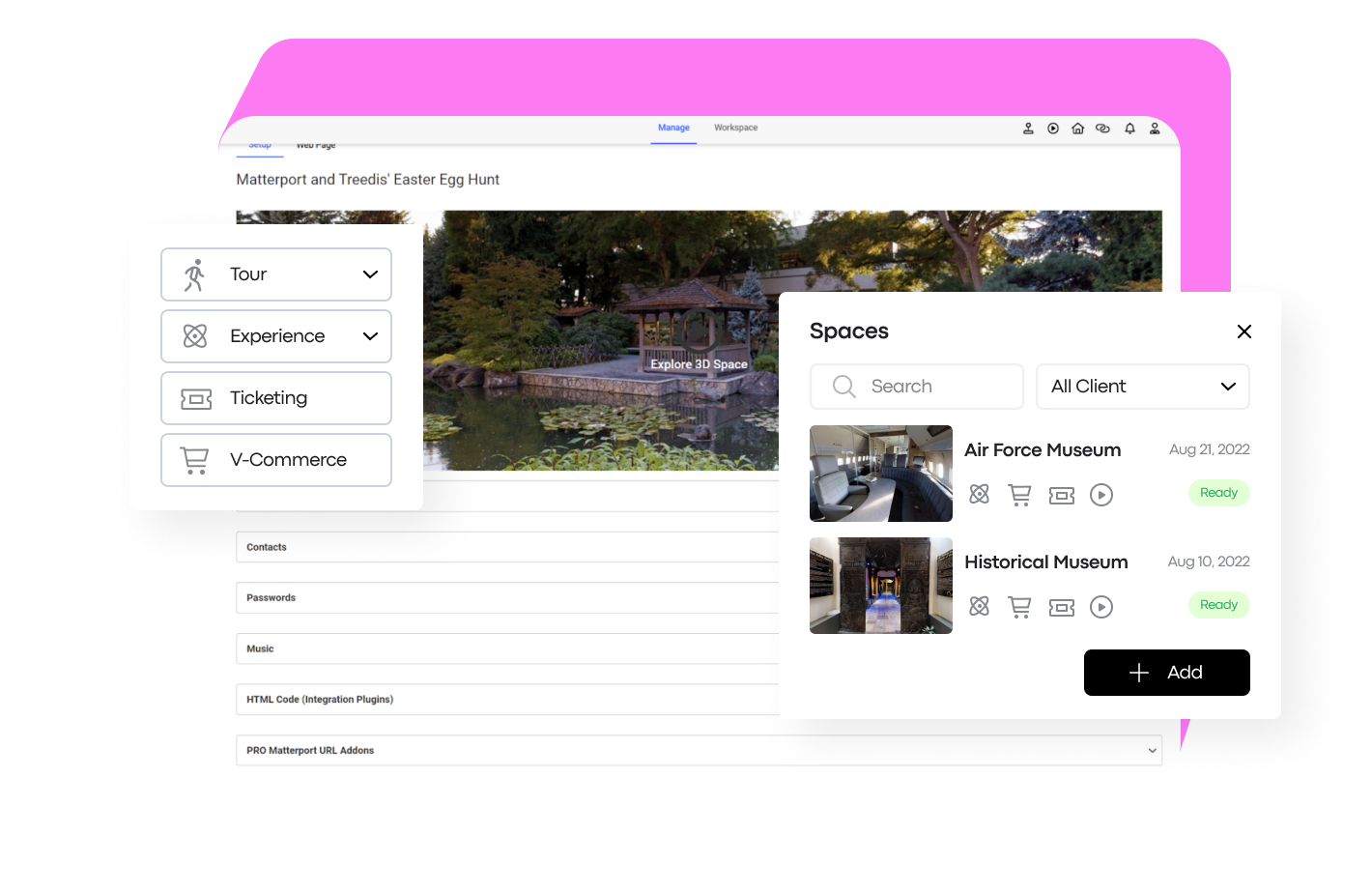Open V-Commerce cart icon for Historical Museum
Image resolution: width=1372 pixels, height=893 pixels.
pyautogui.click(x=1019, y=606)
